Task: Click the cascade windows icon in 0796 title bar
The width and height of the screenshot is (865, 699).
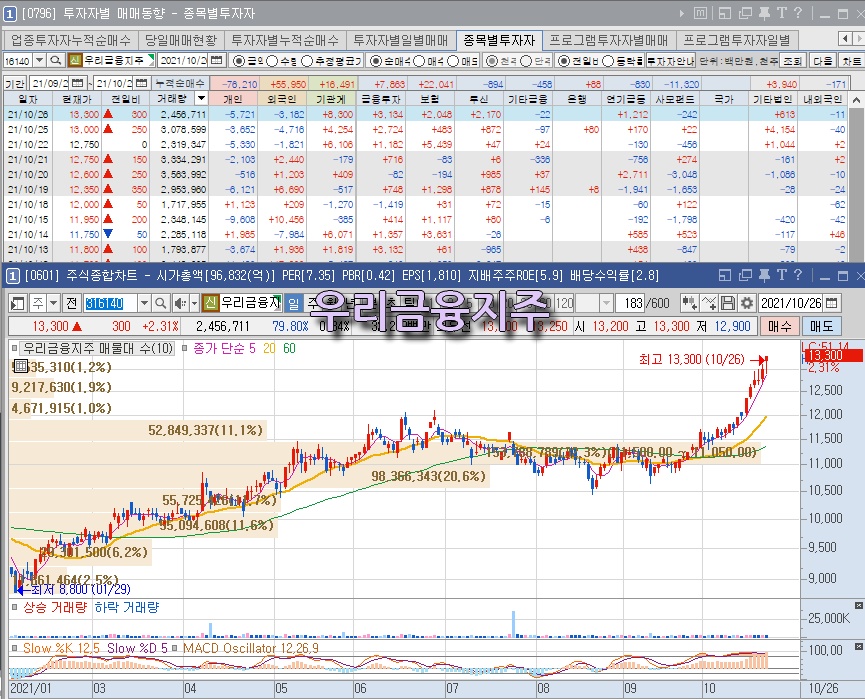Action: (745, 13)
